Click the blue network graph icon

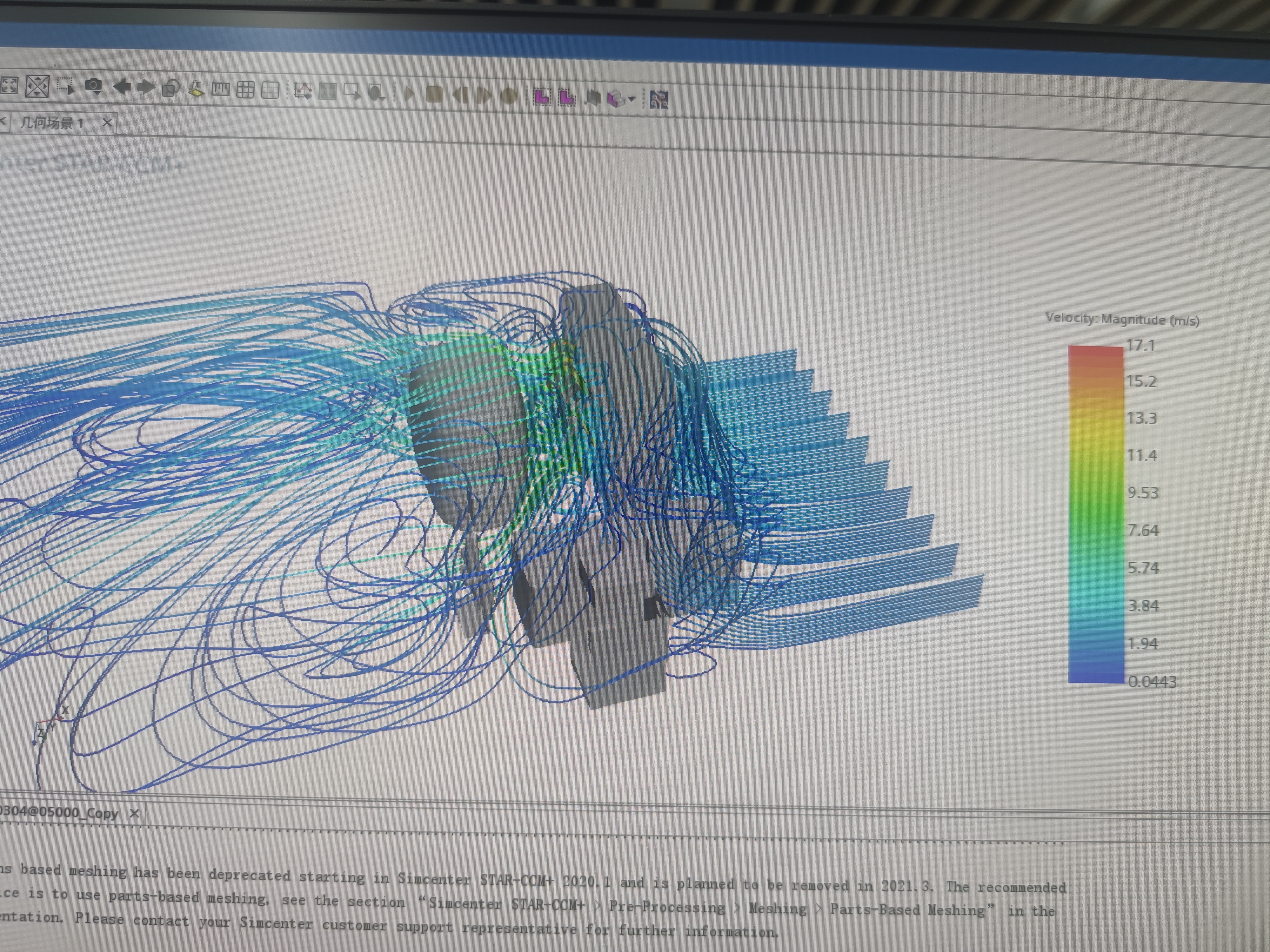pos(658,100)
